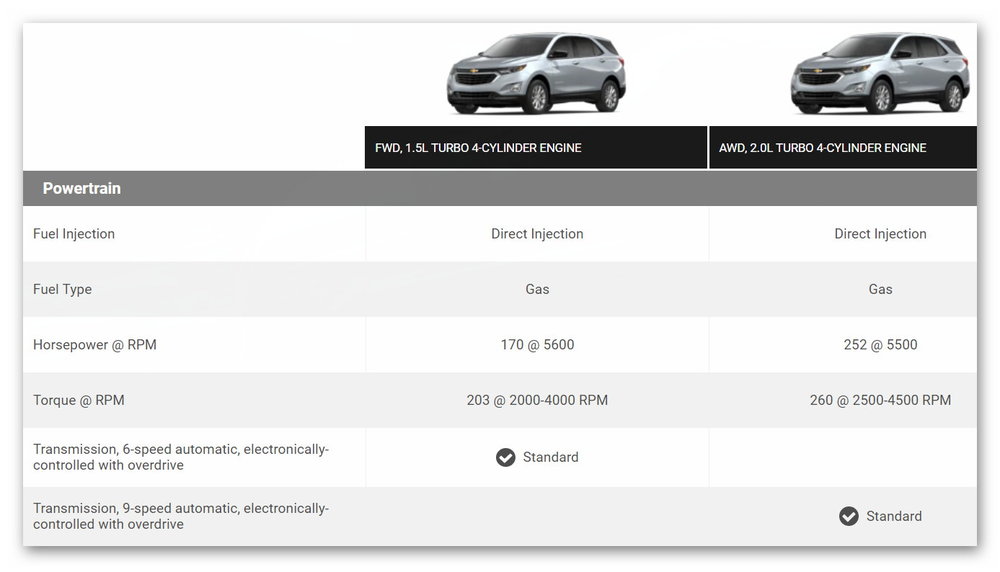Image resolution: width=1000 pixels, height=572 pixels.
Task: Click the 170 @ 5600 horsepower value
Action: 537,345
